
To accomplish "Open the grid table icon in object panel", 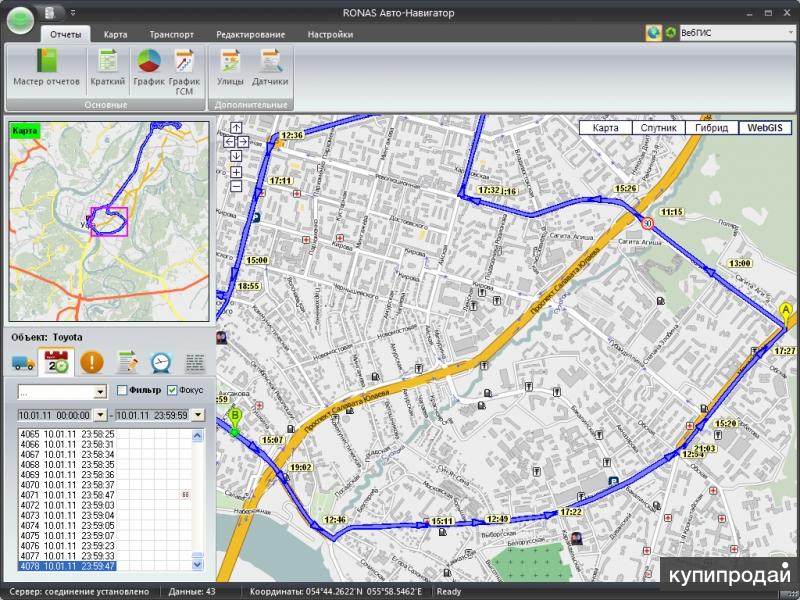I will [195, 363].
